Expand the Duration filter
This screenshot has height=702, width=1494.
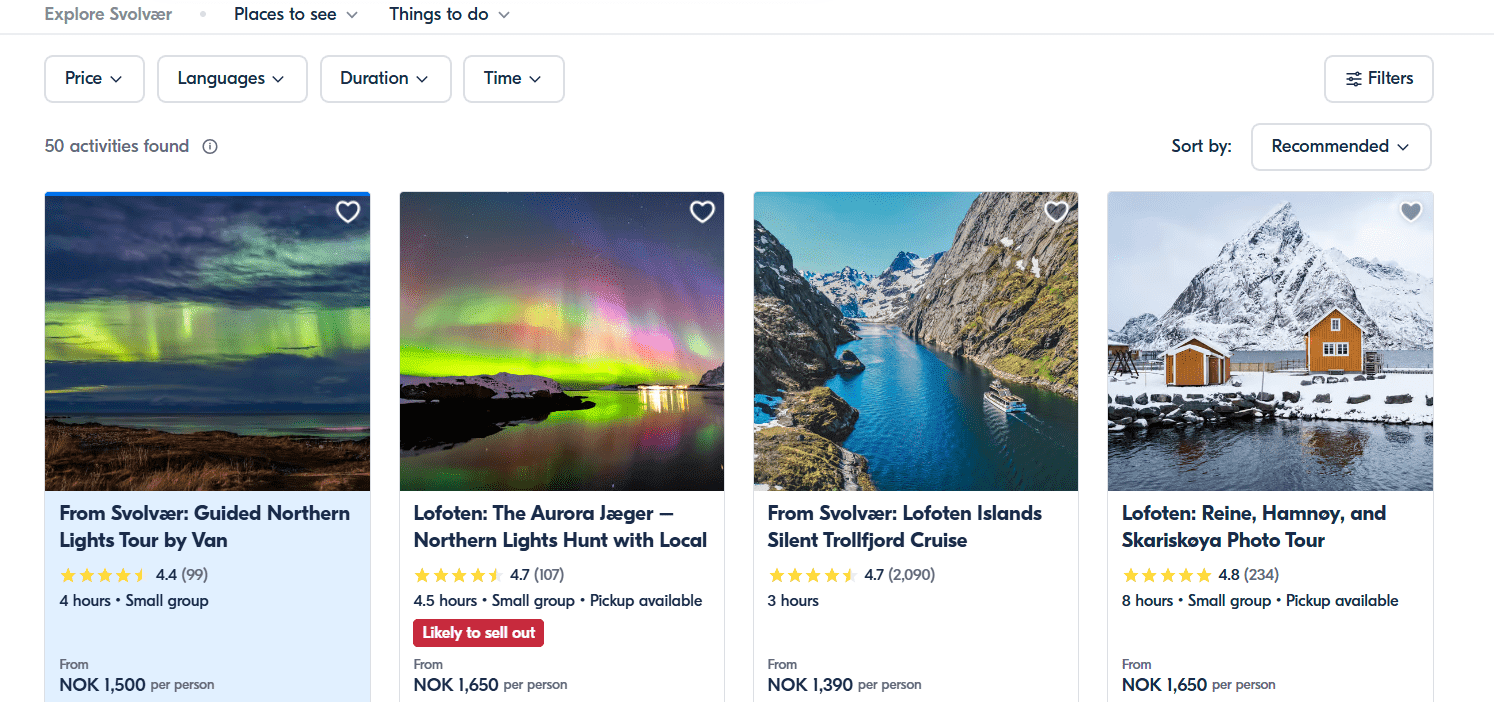pyautogui.click(x=385, y=79)
